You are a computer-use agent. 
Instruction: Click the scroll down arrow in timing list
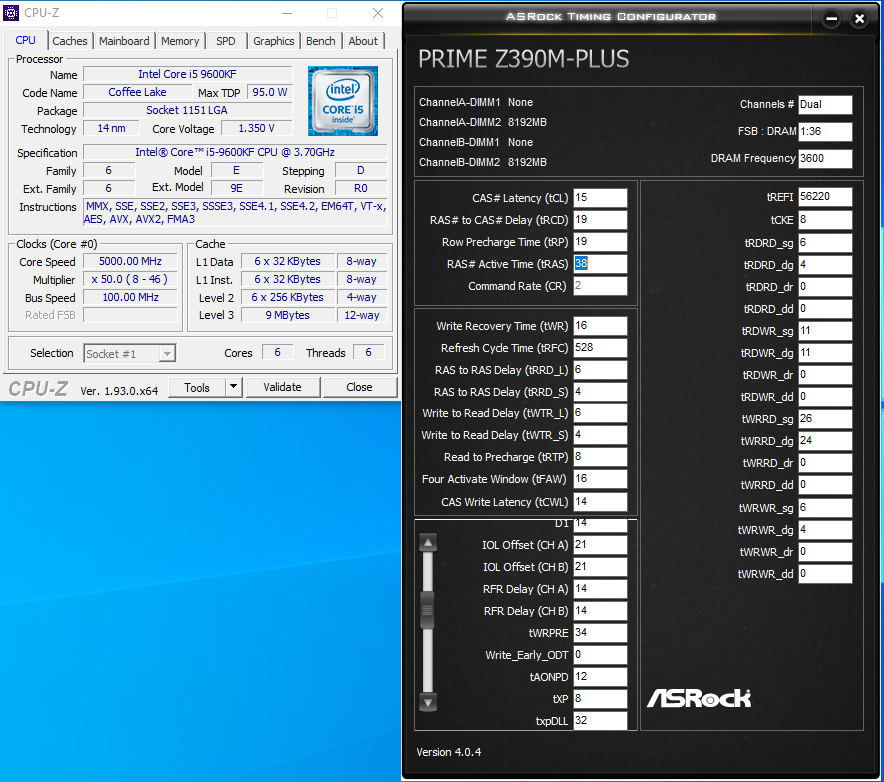coord(428,703)
